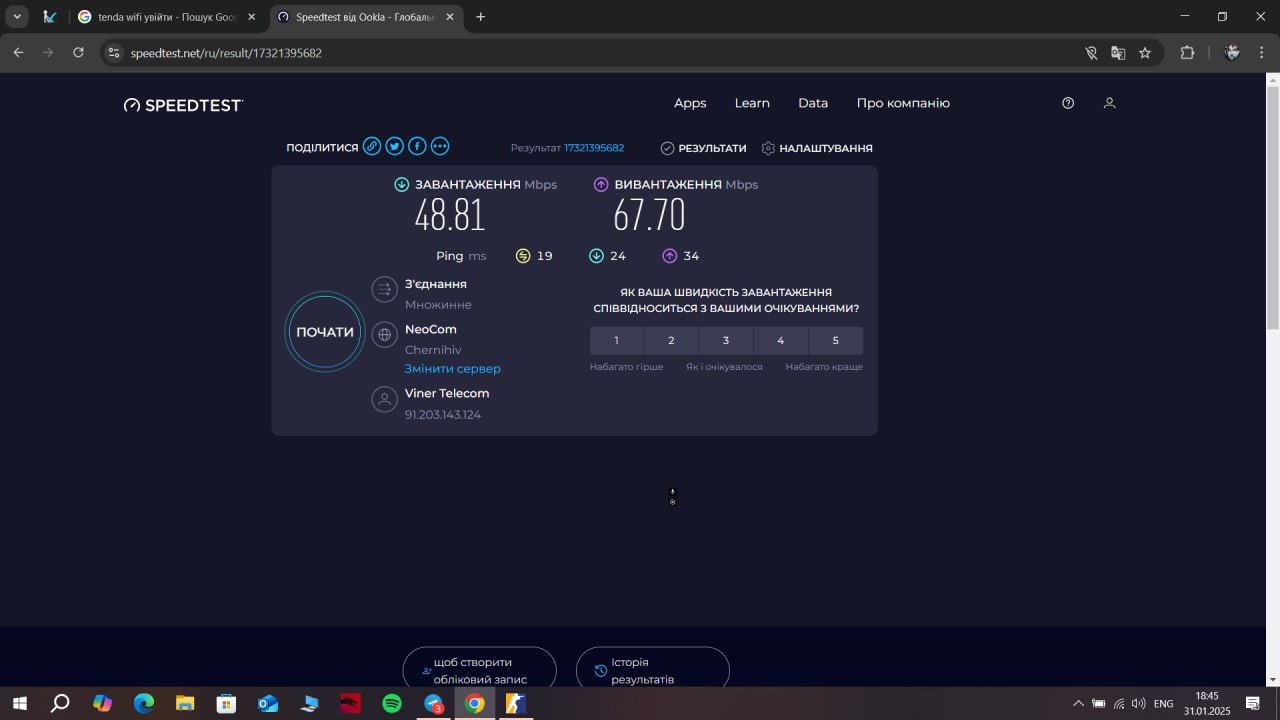The height and width of the screenshot is (720, 1280).
Task: Rate download speed as 3
Action: [x=726, y=340]
